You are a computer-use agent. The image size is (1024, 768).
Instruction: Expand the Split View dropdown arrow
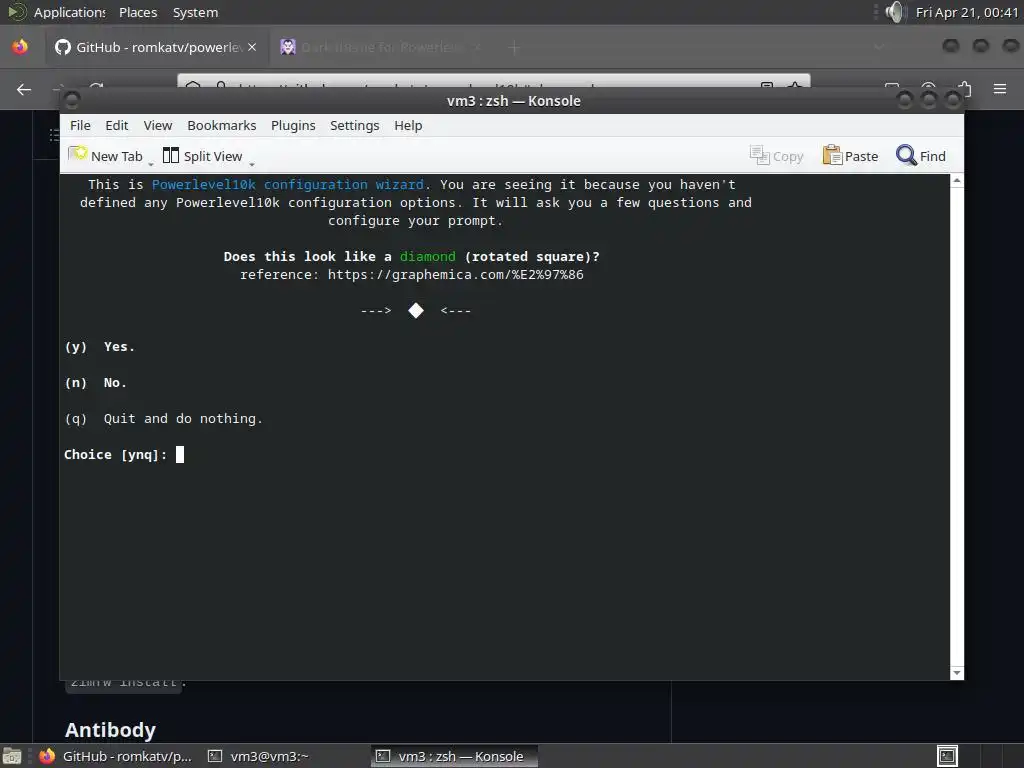click(252, 163)
